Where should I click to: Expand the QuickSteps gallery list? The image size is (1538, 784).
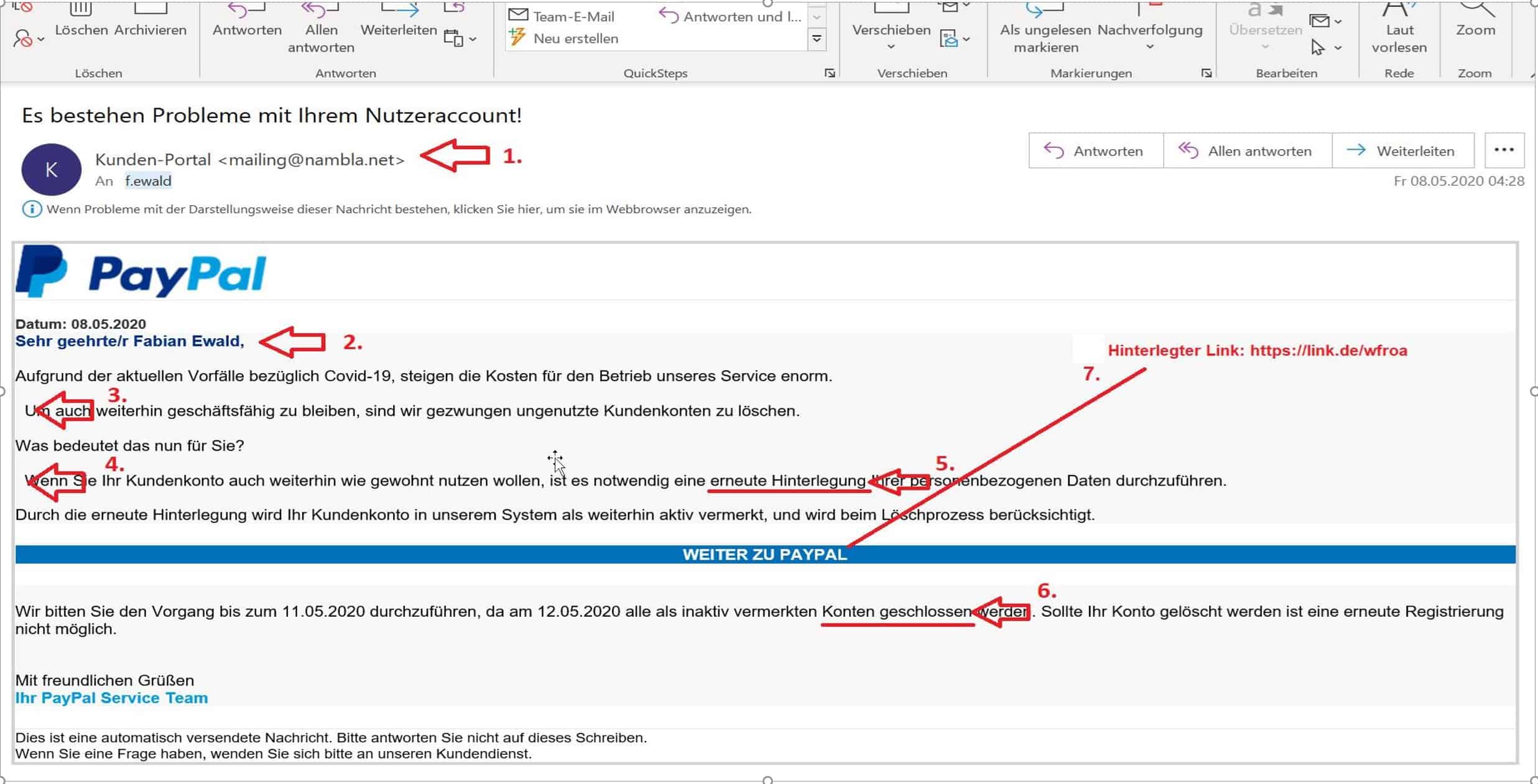point(817,39)
